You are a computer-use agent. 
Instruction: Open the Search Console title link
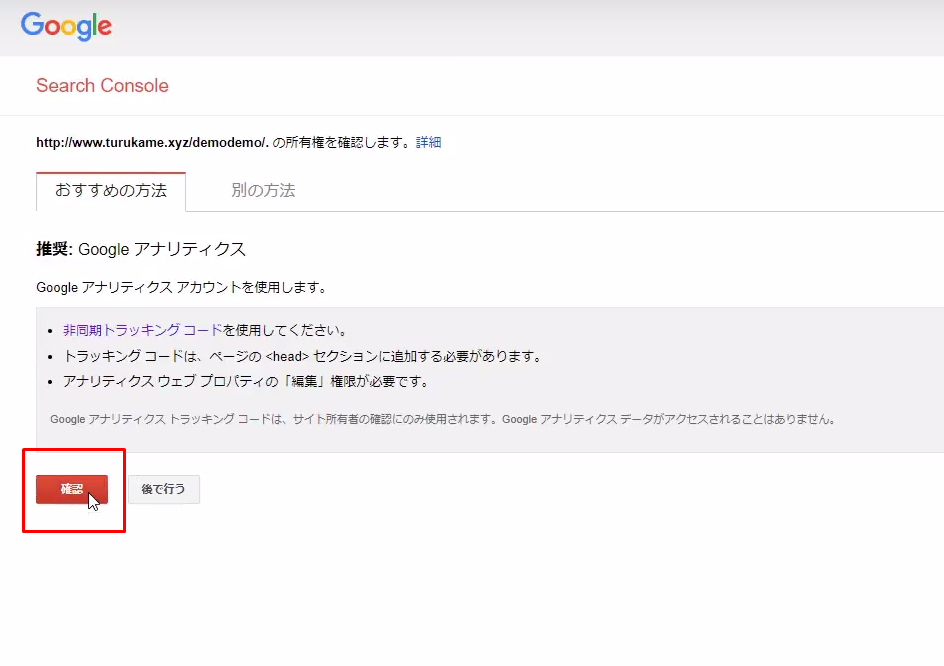tap(102, 86)
